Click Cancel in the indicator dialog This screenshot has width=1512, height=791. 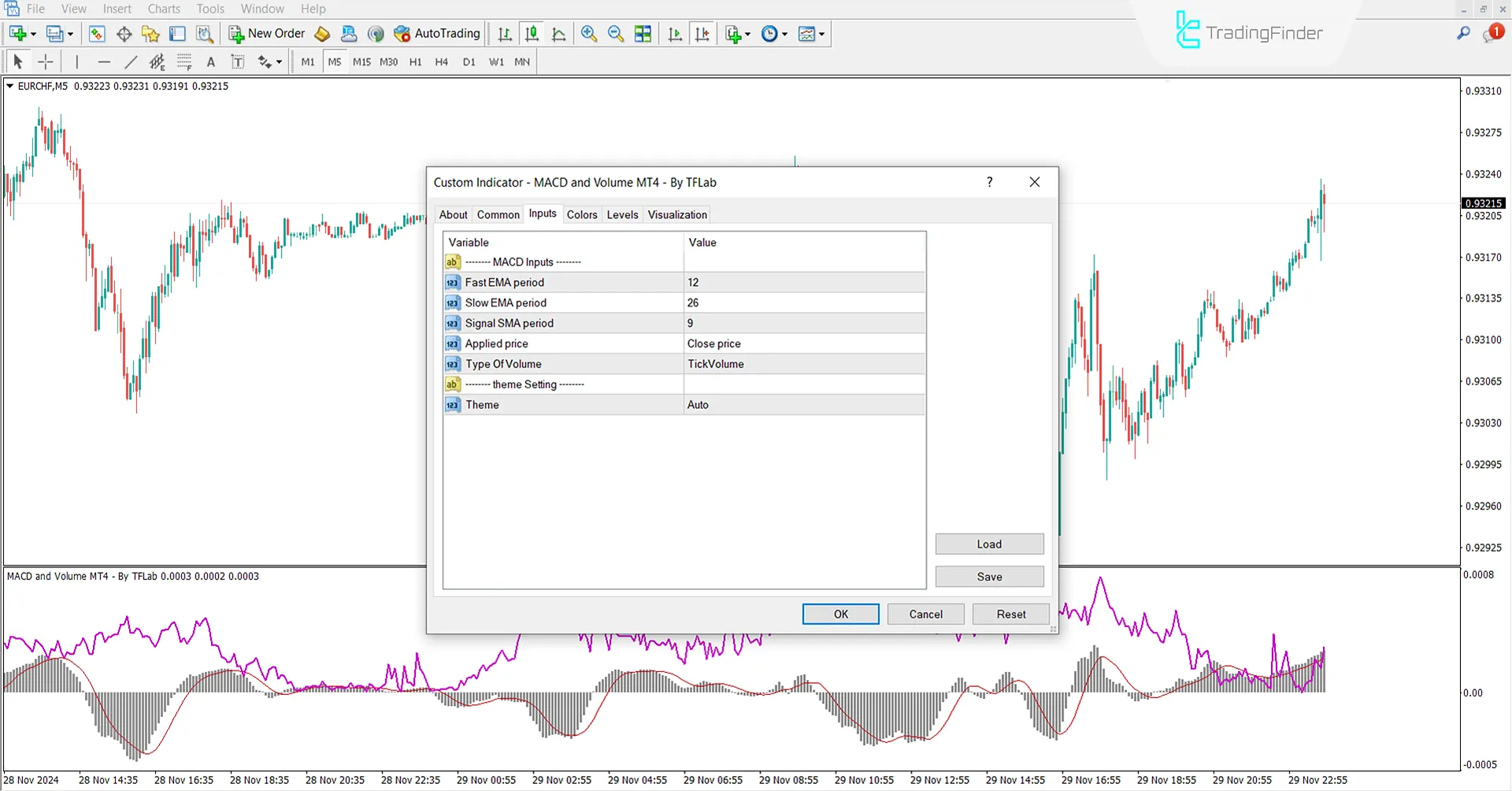pyautogui.click(x=925, y=615)
